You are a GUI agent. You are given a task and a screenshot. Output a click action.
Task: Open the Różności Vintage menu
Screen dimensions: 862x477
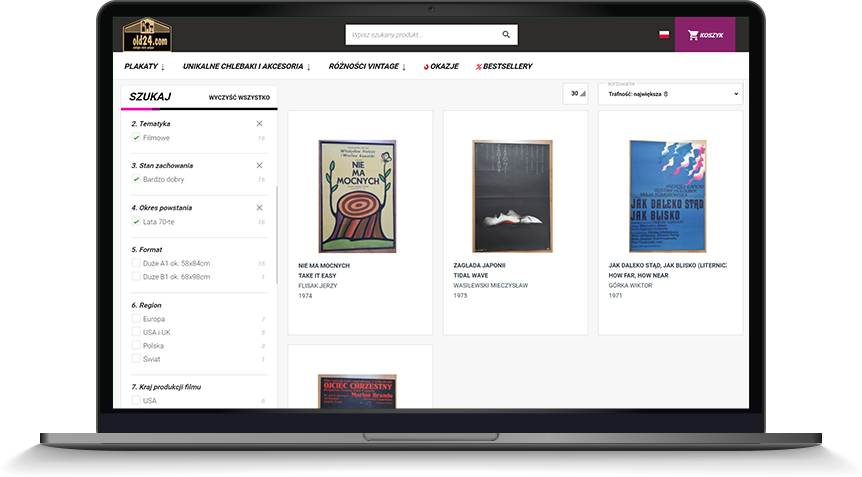coord(367,67)
